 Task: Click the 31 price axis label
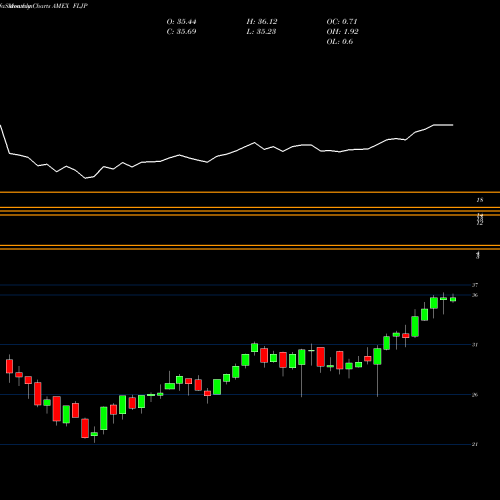click(x=475, y=345)
